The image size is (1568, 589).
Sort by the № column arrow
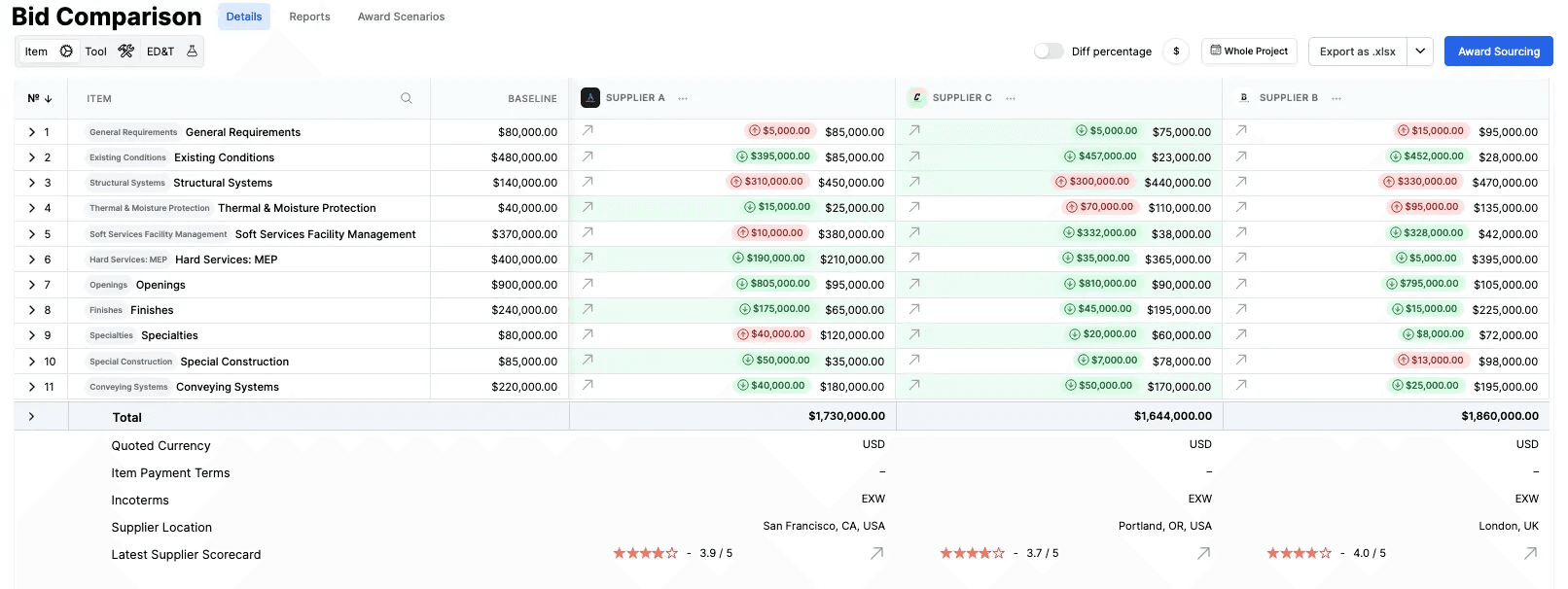[49, 98]
